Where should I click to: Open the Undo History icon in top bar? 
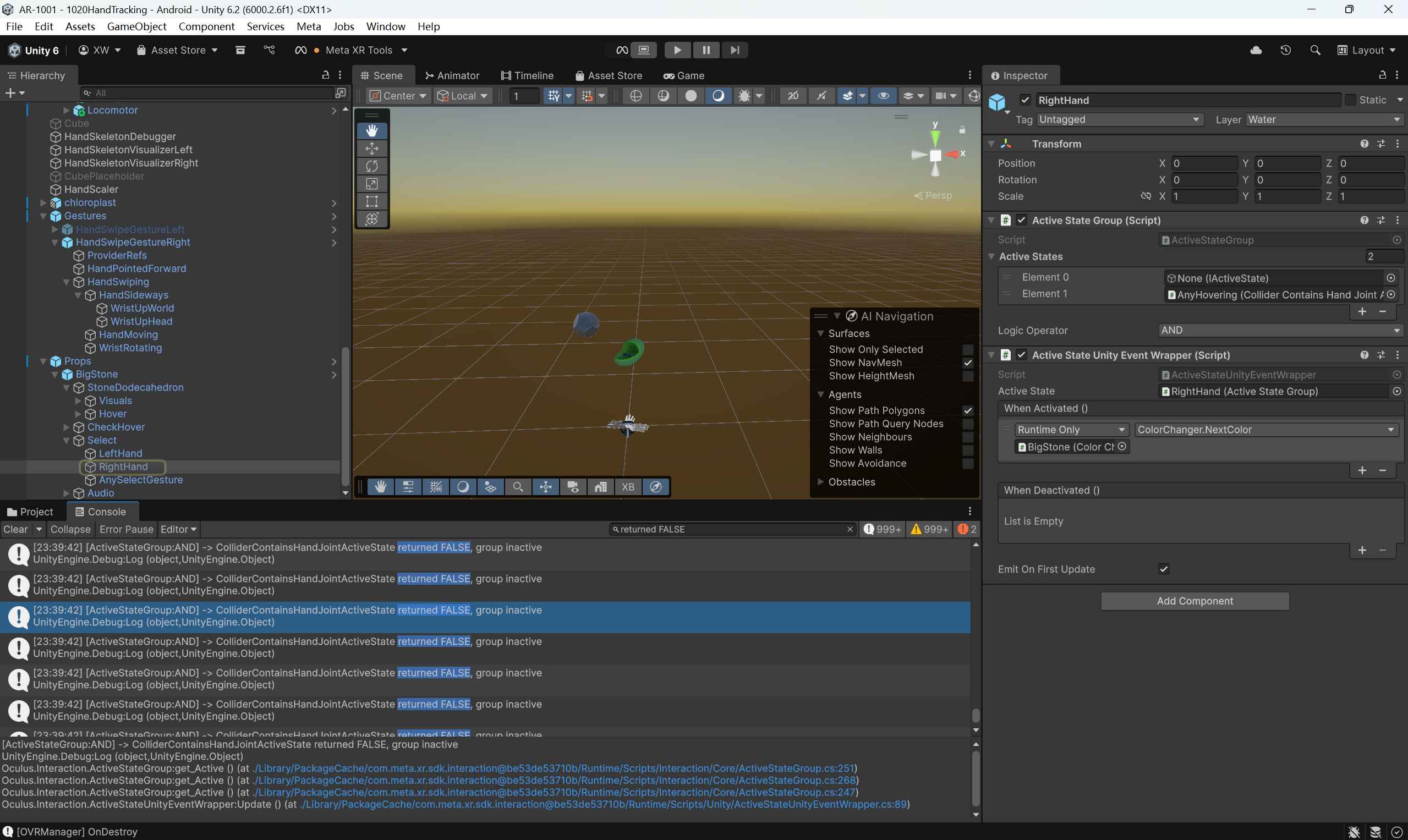1286,50
